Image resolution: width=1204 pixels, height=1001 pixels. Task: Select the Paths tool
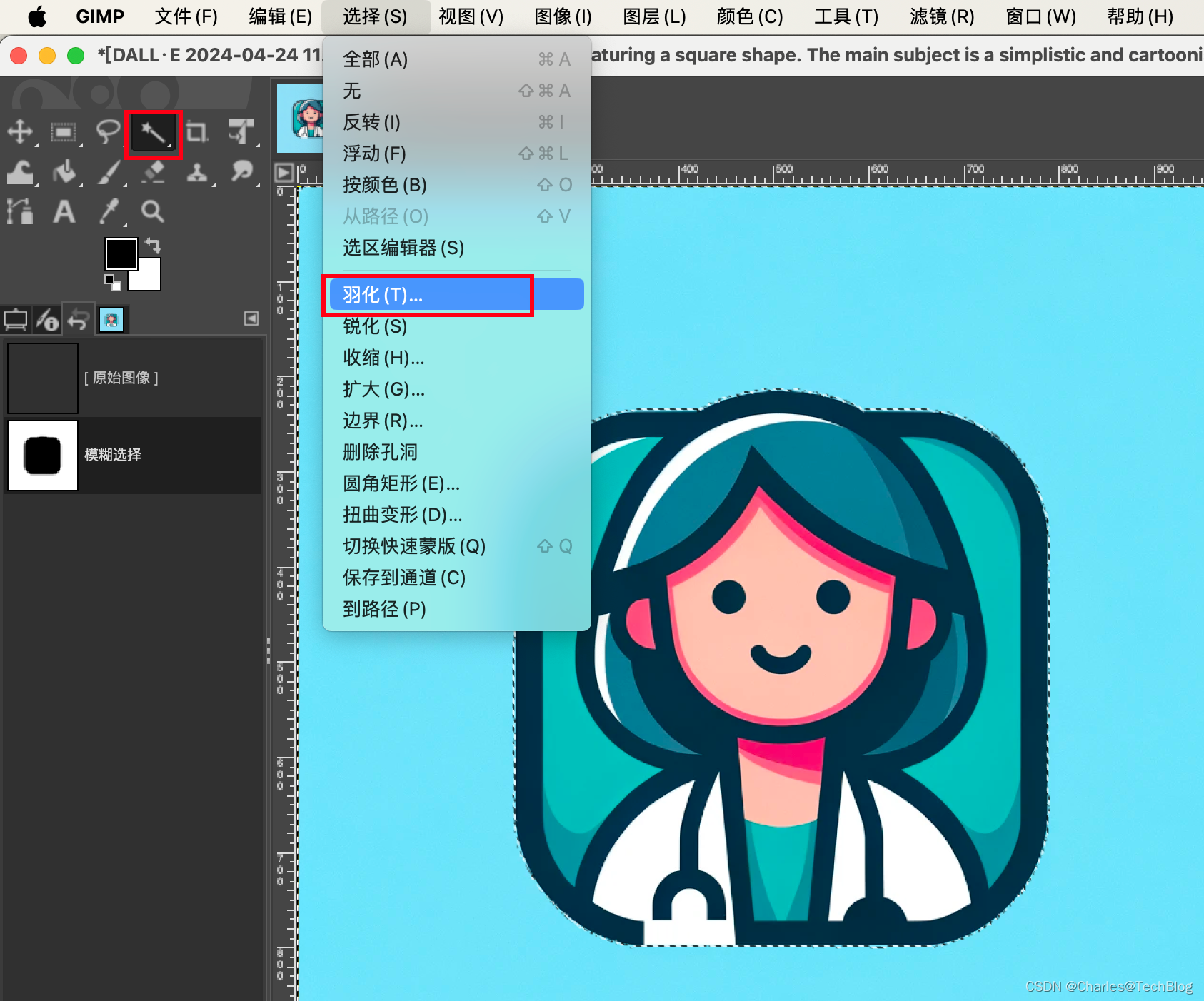[x=20, y=212]
